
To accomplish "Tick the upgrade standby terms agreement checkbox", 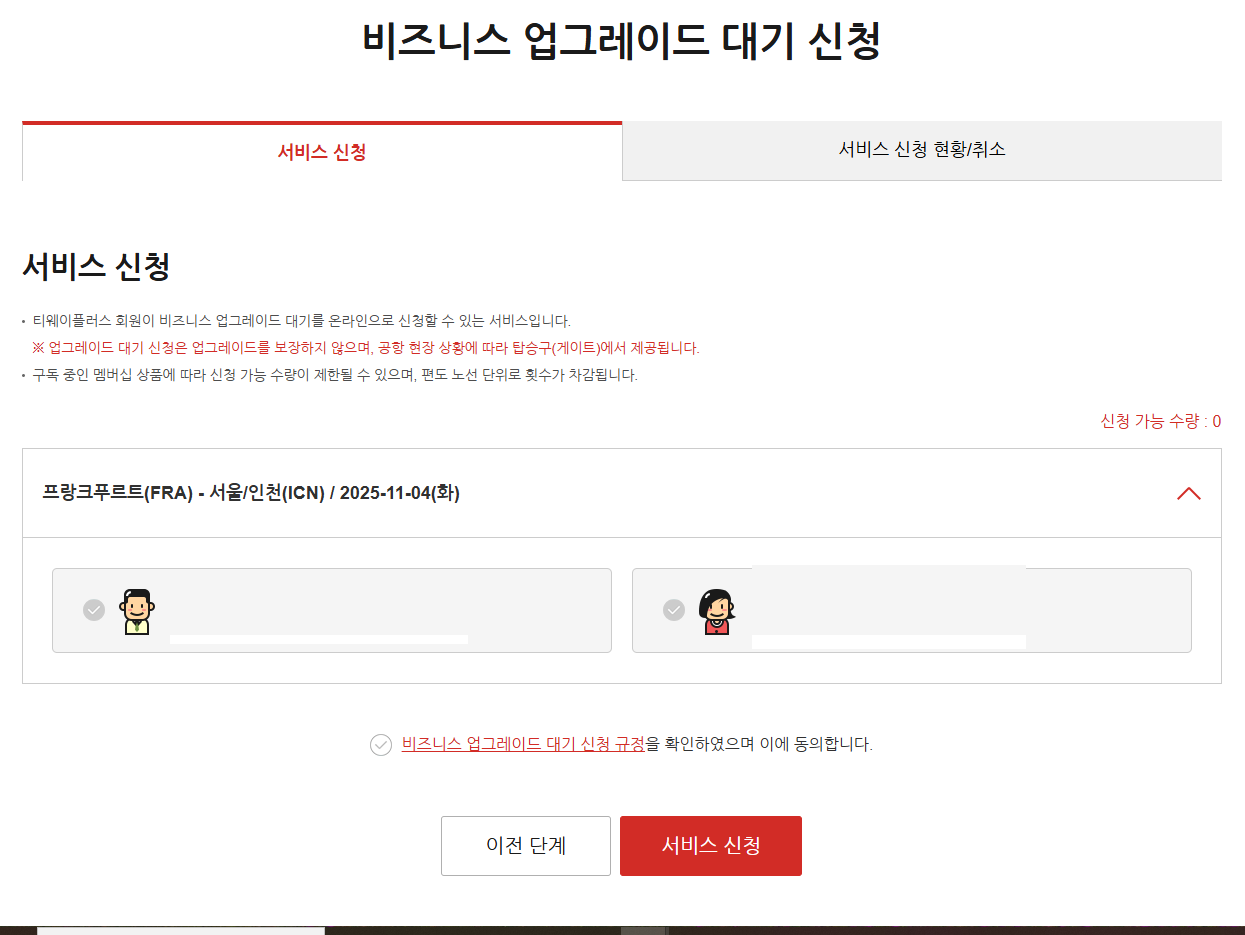I will pos(381,745).
